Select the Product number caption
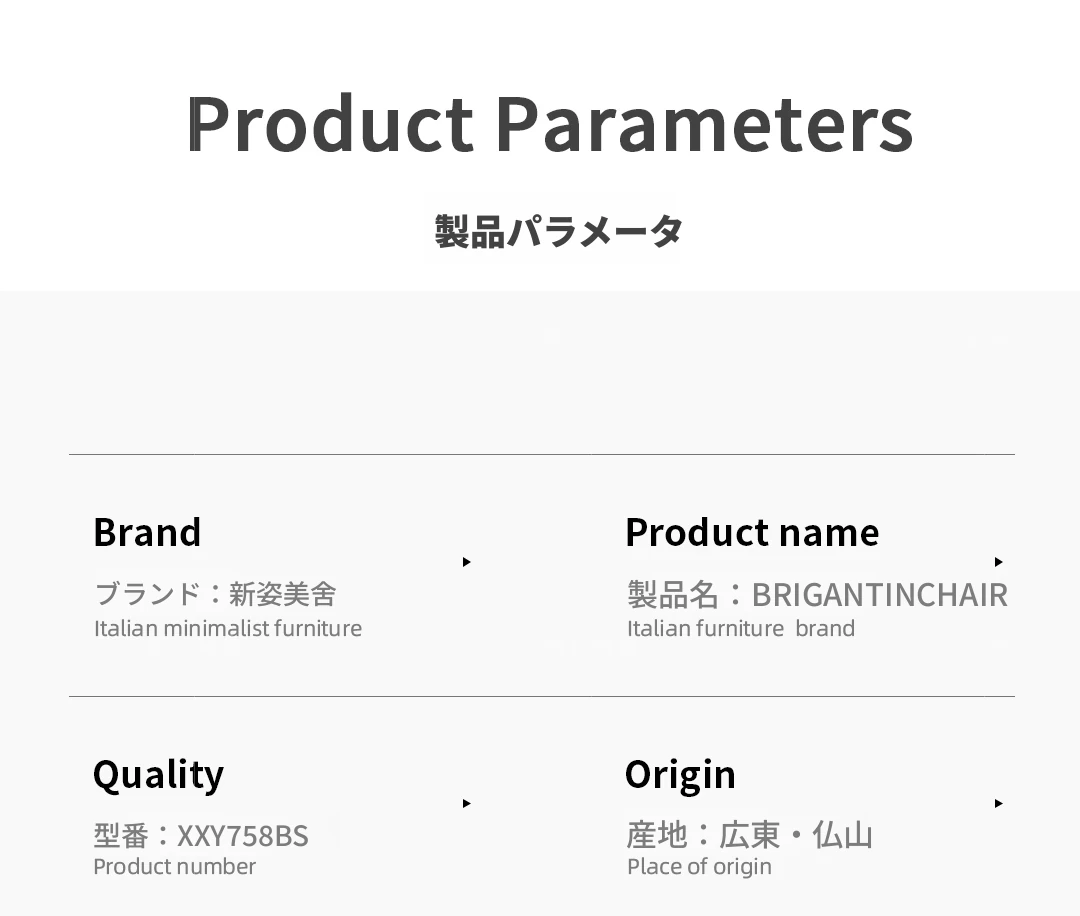The height and width of the screenshot is (916, 1080). 174,866
